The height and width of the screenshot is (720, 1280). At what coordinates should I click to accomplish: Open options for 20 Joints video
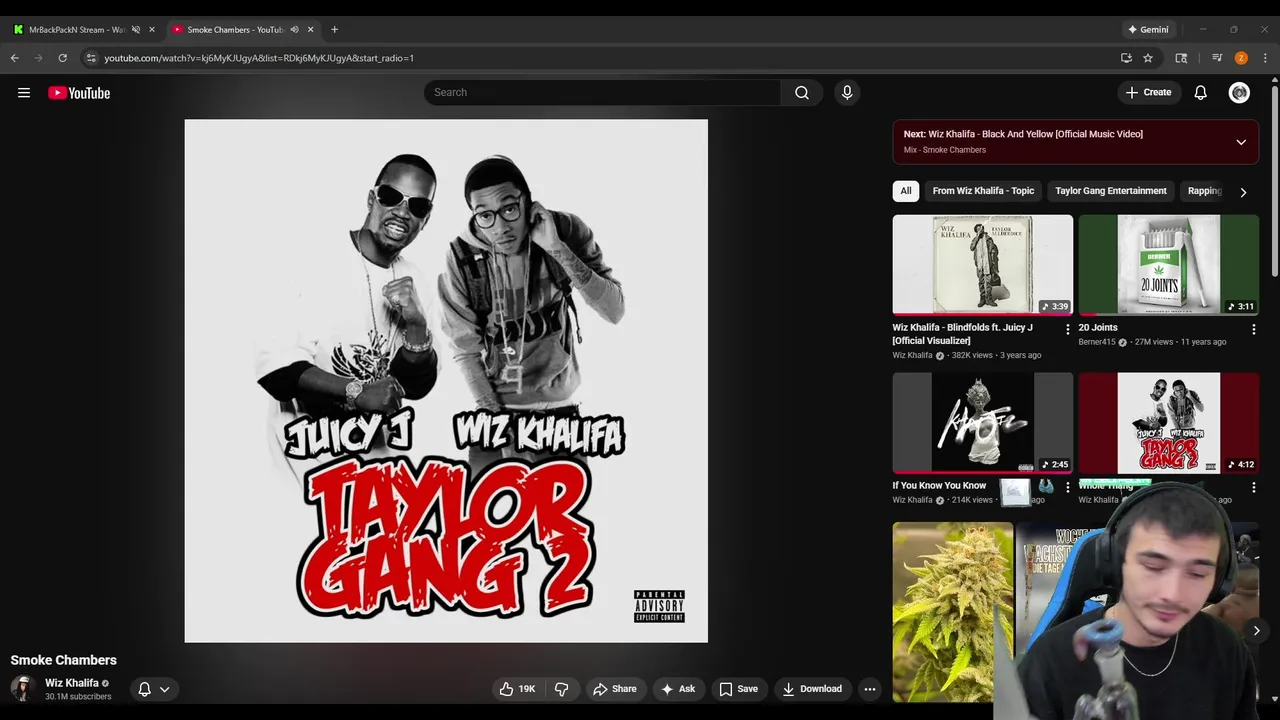(1253, 328)
